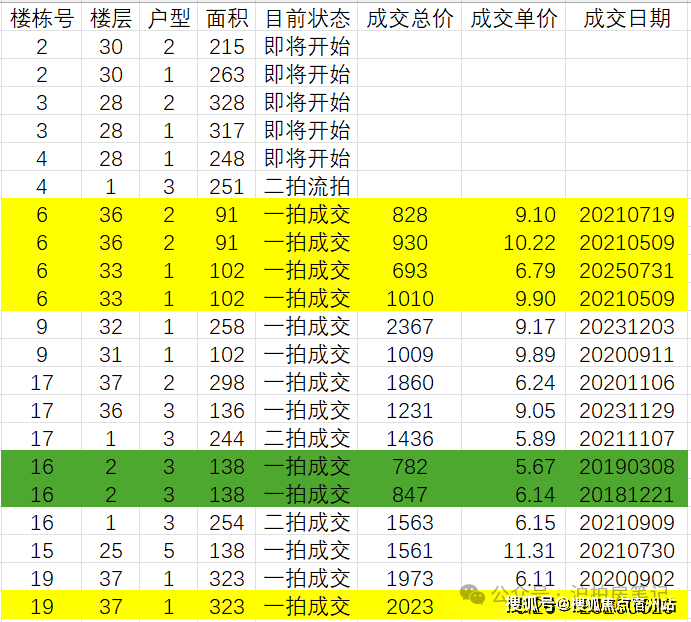Viewport: 691px width, 622px height.
Task: Select the 楼层 header cell
Action: coord(111,19)
